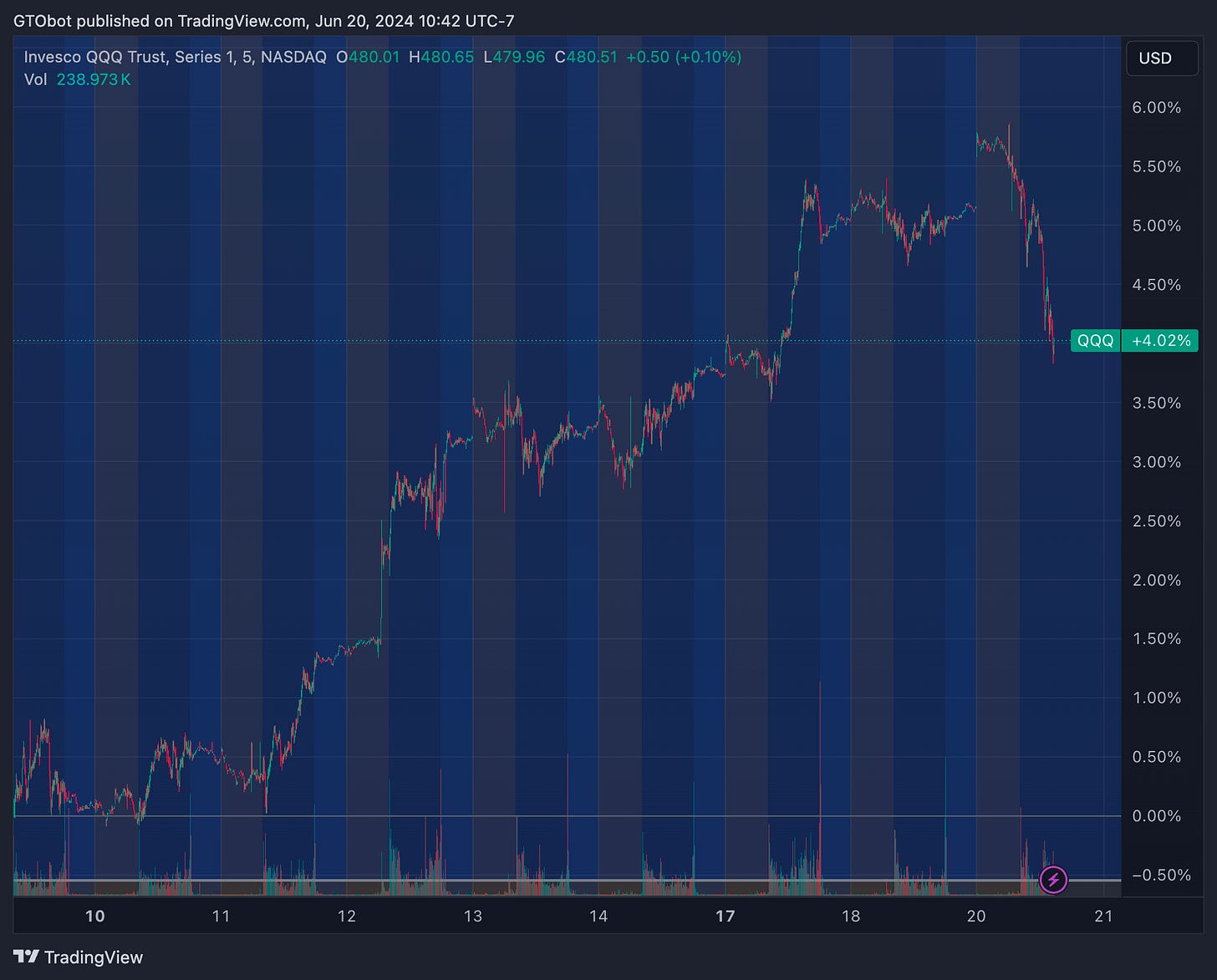Click the 1.50% price axis label
Image resolution: width=1217 pixels, height=980 pixels.
point(1157,638)
